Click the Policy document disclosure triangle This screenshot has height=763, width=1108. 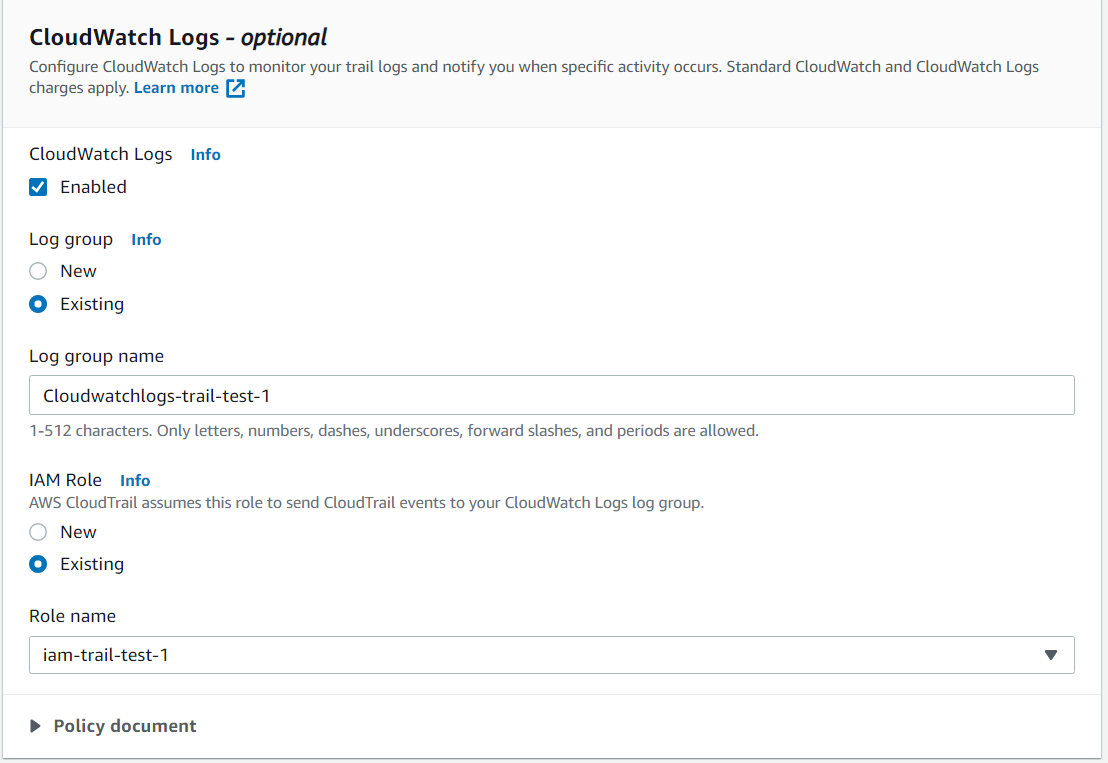click(37, 727)
